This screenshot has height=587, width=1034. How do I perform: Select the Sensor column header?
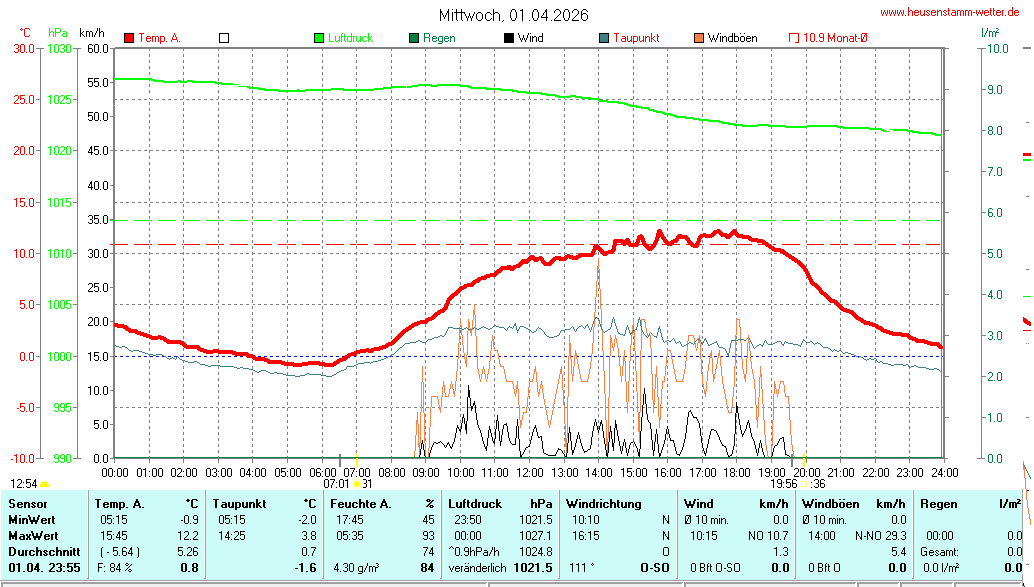pos(28,504)
